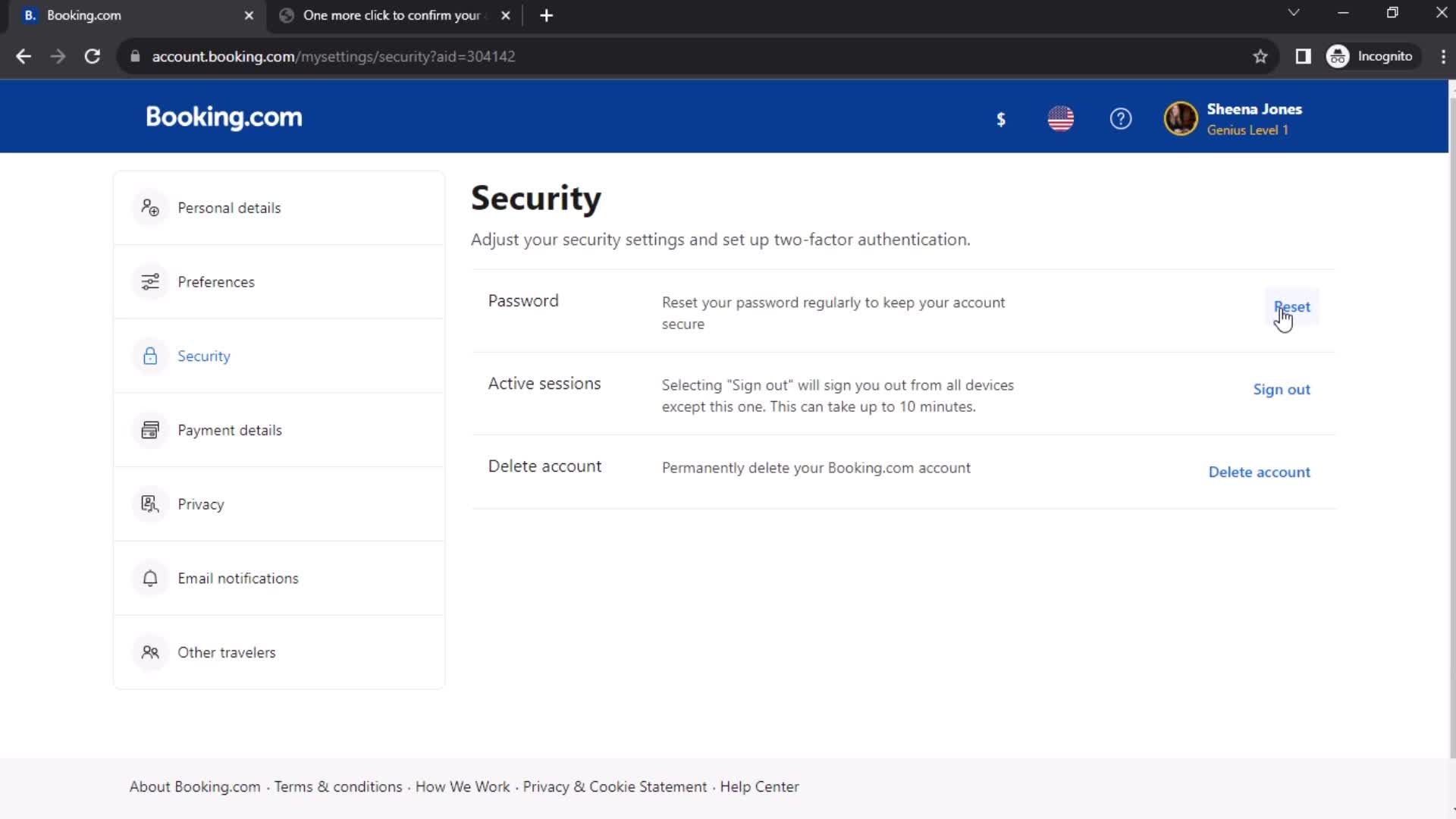Click the Privacy & Cookie Statement link
Image resolution: width=1456 pixels, height=819 pixels.
614,786
